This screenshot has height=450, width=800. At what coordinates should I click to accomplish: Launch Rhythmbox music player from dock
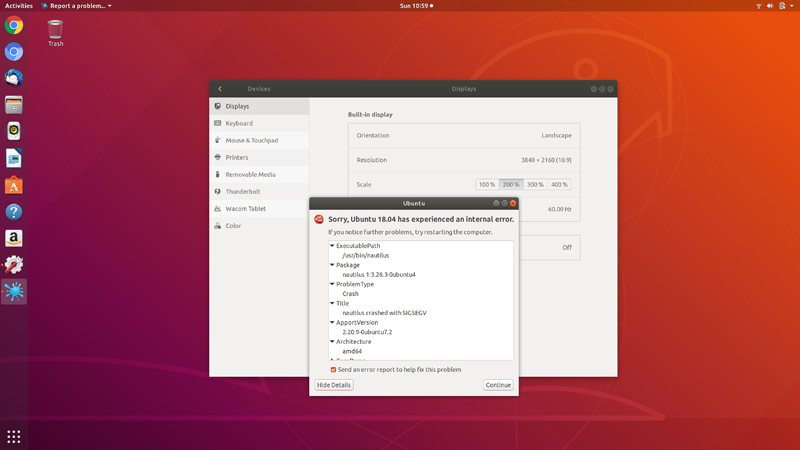pos(14,131)
